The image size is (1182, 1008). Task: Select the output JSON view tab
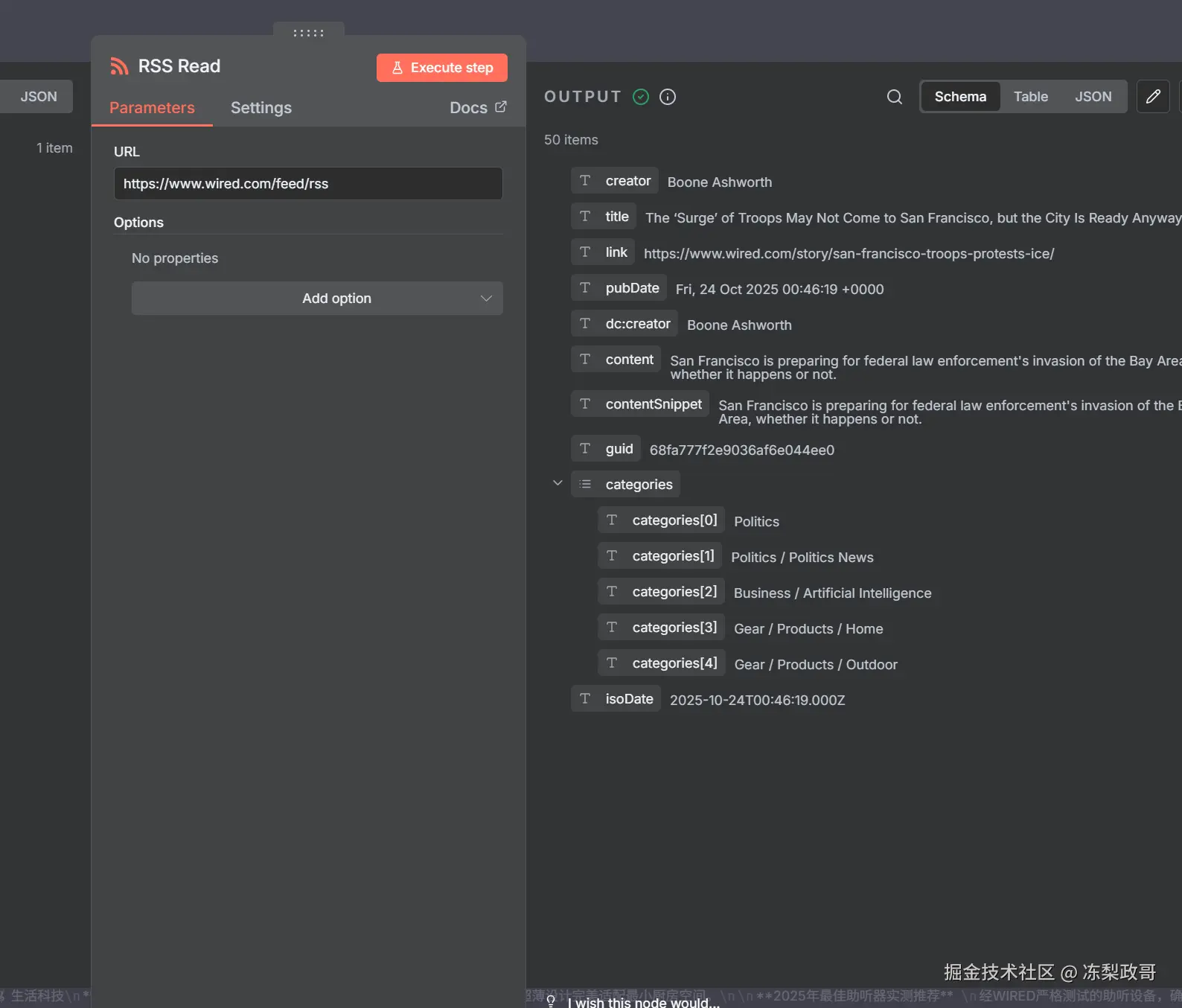1093,97
